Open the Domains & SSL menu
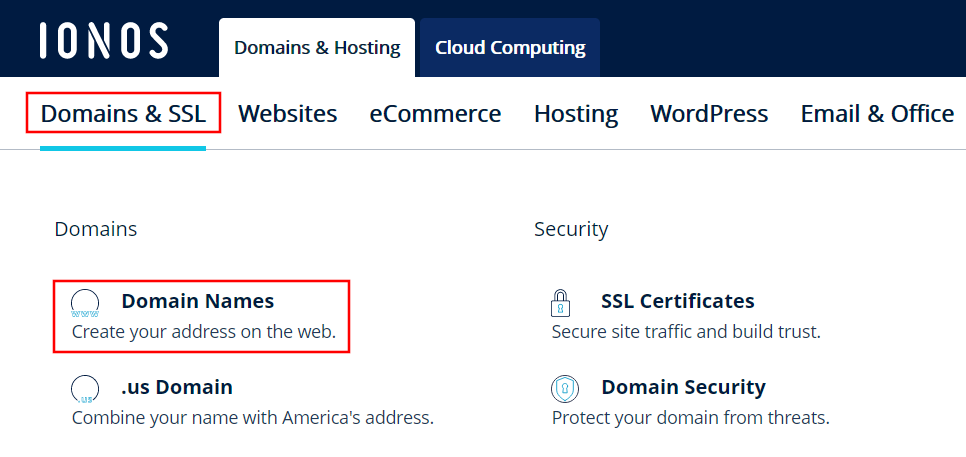Viewport: 966px width, 457px height. [x=123, y=114]
